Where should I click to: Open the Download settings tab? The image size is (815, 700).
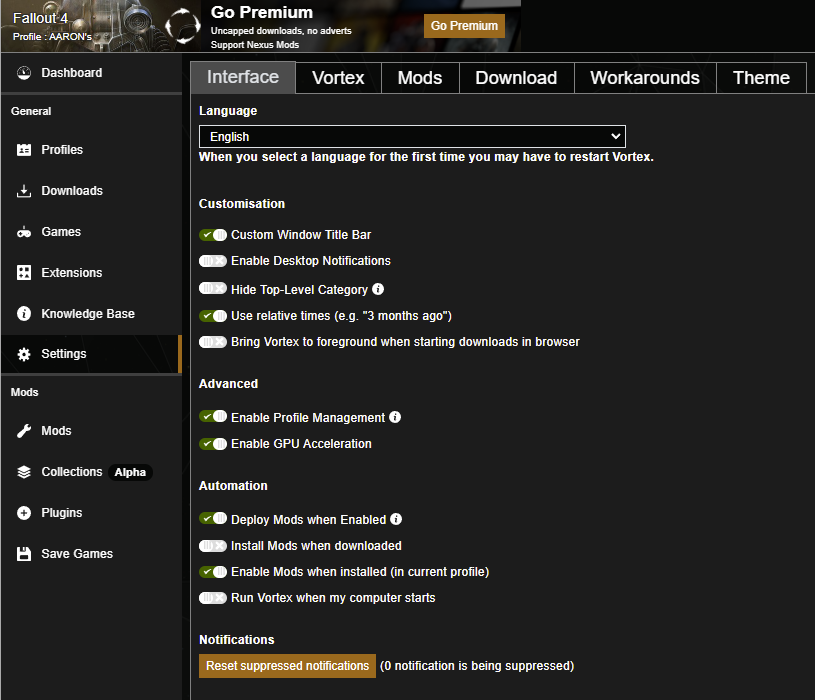pyautogui.click(x=516, y=78)
